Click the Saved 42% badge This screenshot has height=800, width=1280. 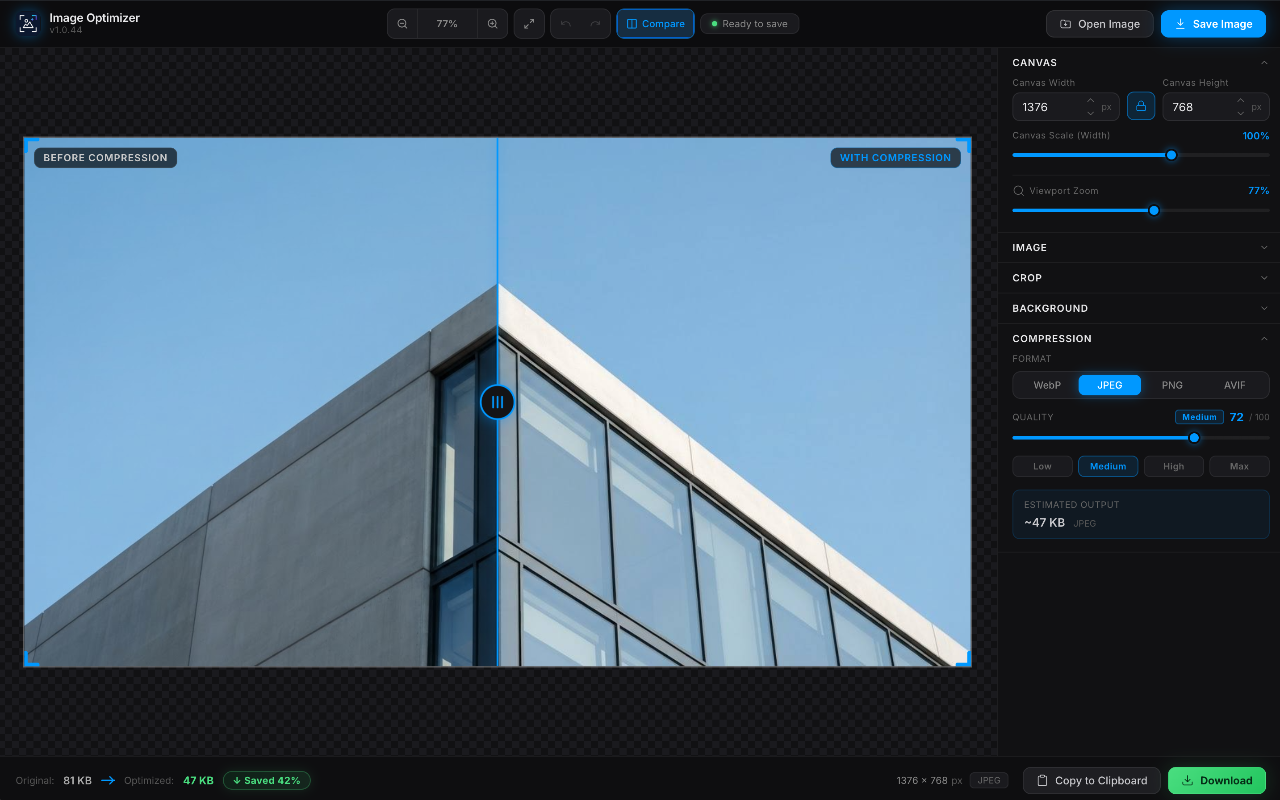pyautogui.click(x=267, y=780)
